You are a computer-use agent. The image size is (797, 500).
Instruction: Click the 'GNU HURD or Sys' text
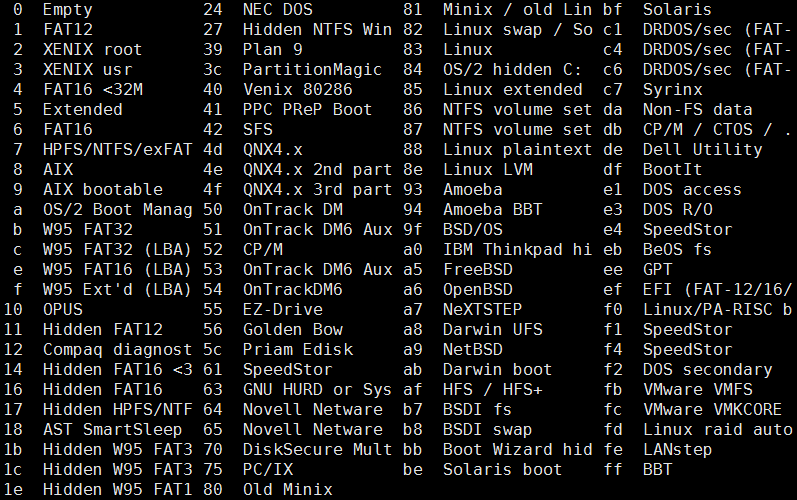pyautogui.click(x=317, y=390)
